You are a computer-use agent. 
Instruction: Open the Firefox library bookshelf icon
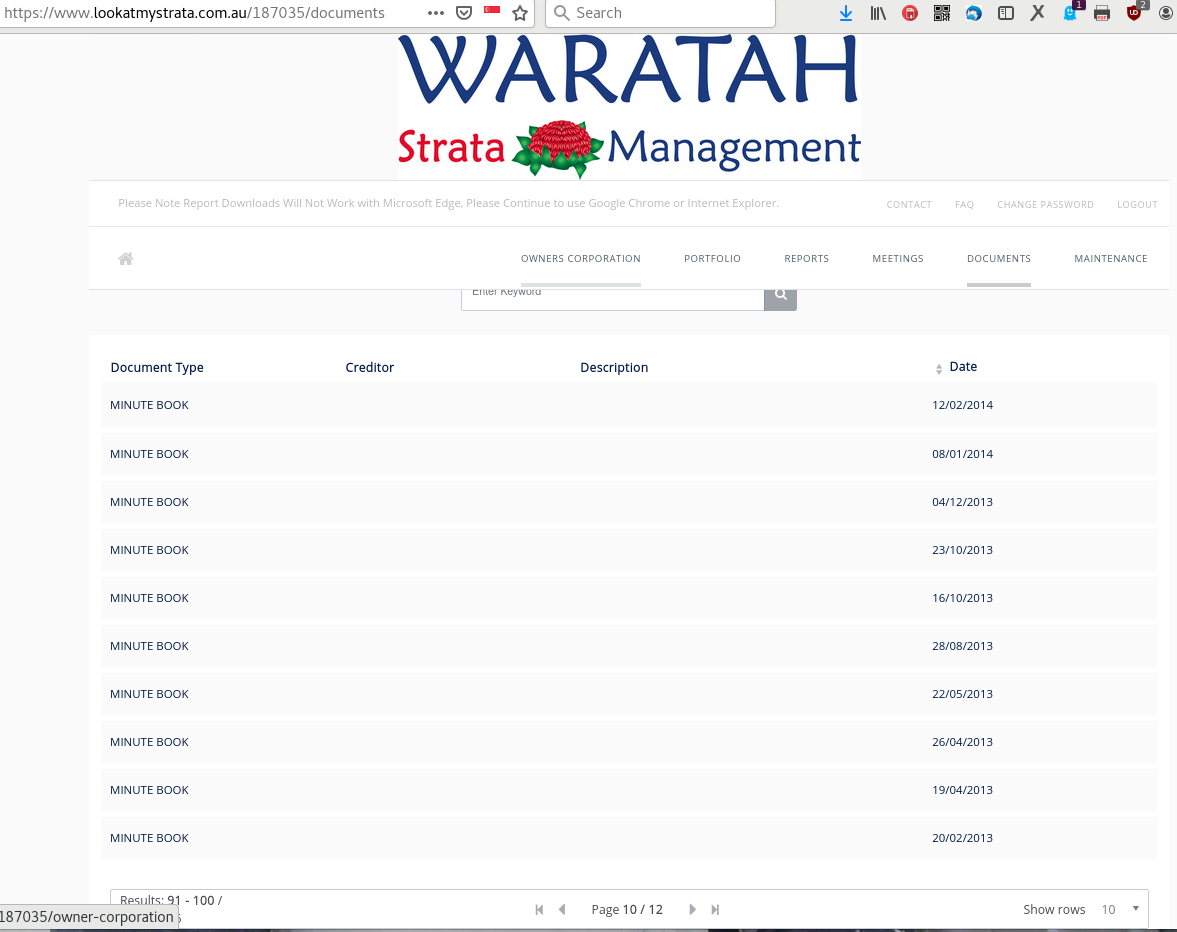coord(877,13)
